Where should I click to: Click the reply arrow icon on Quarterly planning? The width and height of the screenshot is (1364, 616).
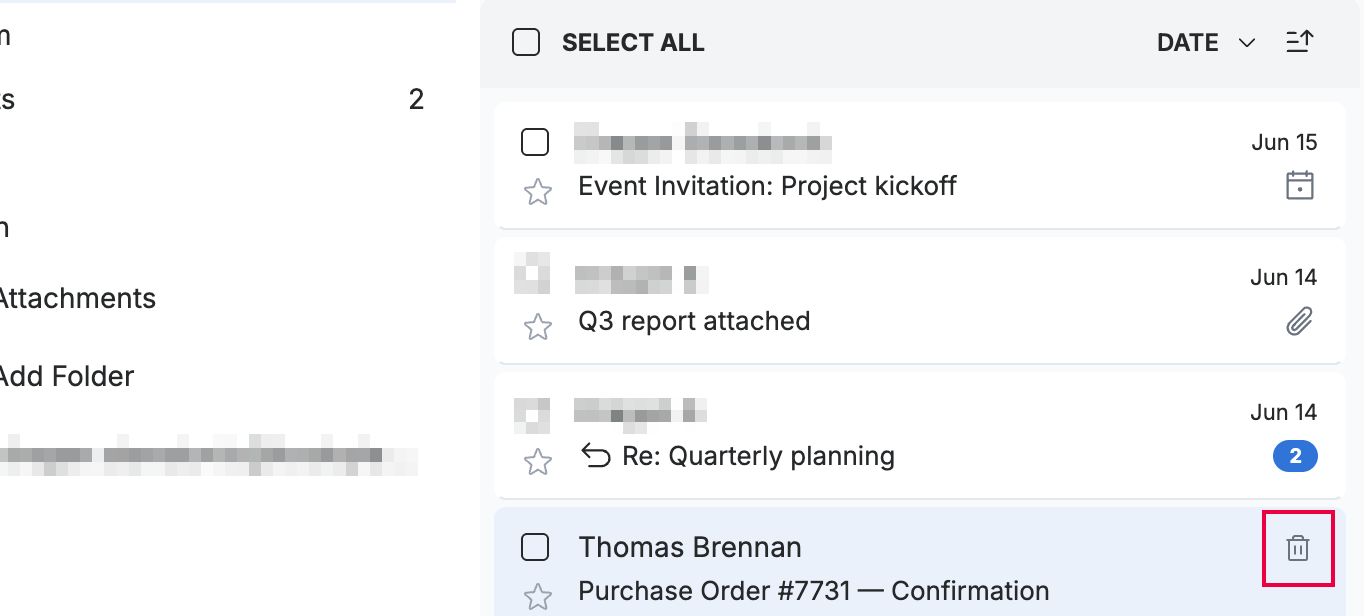pyautogui.click(x=596, y=456)
